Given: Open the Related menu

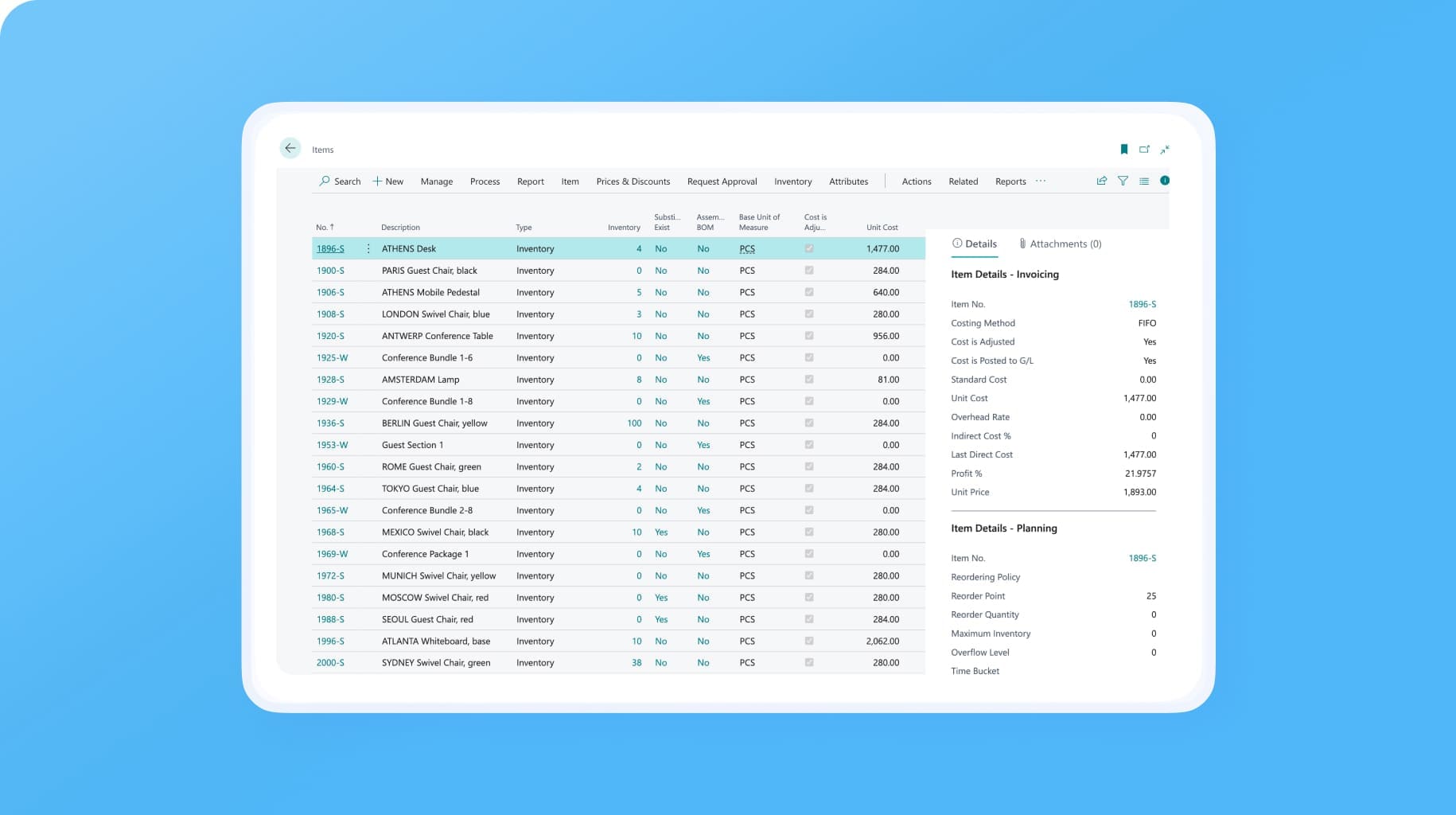Looking at the screenshot, I should (x=964, y=181).
